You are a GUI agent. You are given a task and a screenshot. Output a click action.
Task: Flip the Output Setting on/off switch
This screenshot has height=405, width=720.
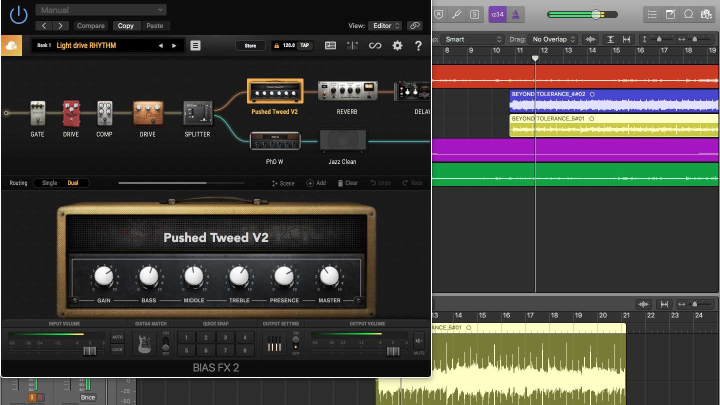pyautogui.click(x=296, y=343)
